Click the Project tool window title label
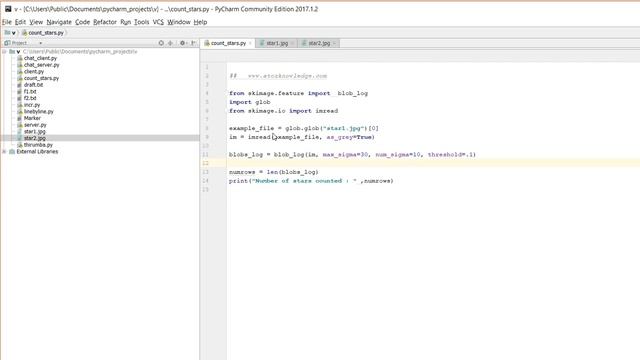The height and width of the screenshot is (360, 640). pyautogui.click(x=19, y=43)
